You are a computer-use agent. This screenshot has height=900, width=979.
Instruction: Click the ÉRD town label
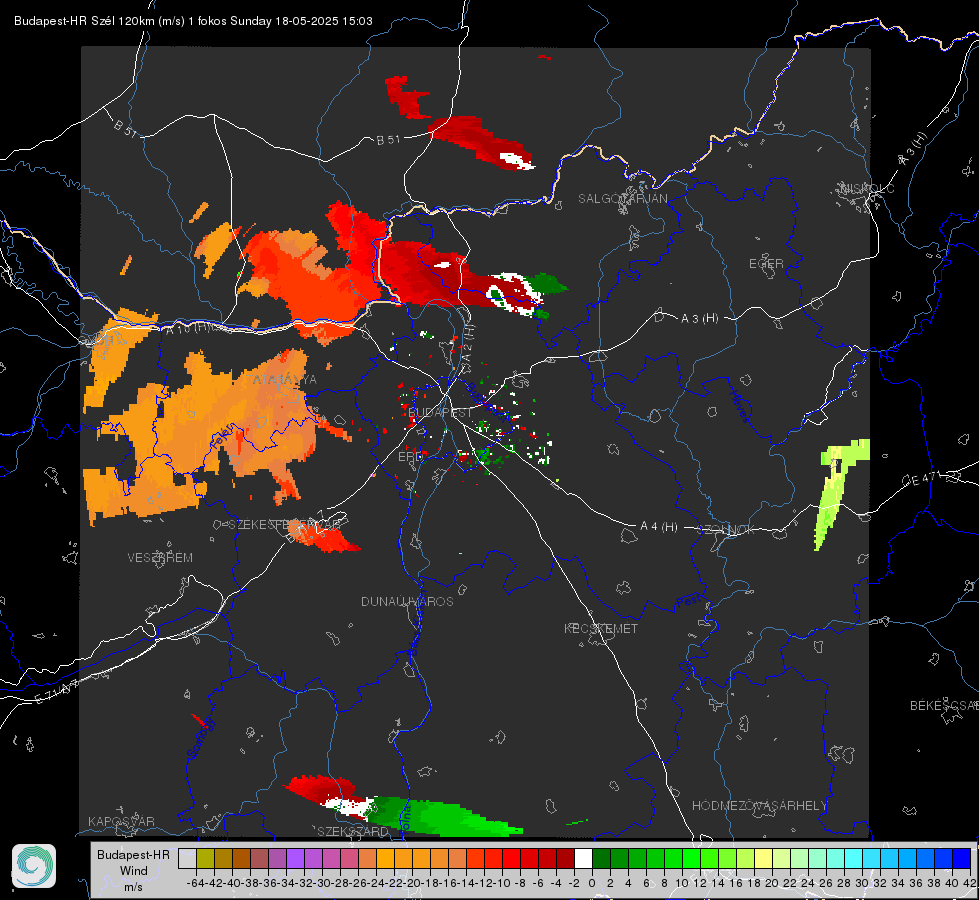410,457
